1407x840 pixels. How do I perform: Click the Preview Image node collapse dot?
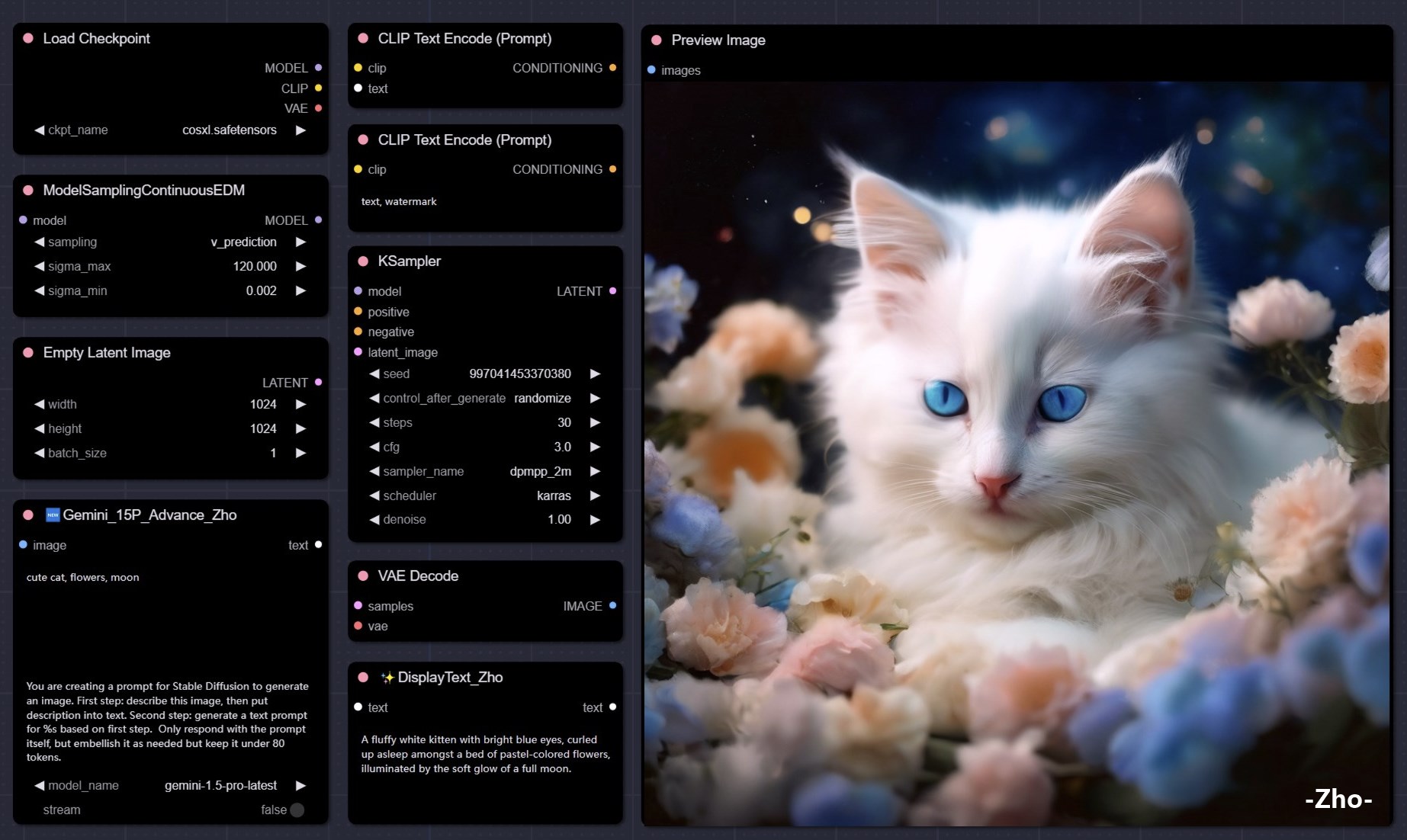coord(656,40)
